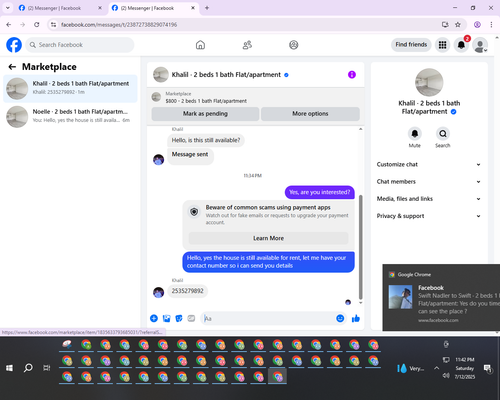The height and width of the screenshot is (400, 500).
Task: Open the Facebook menu grid icon
Action: click(442, 45)
